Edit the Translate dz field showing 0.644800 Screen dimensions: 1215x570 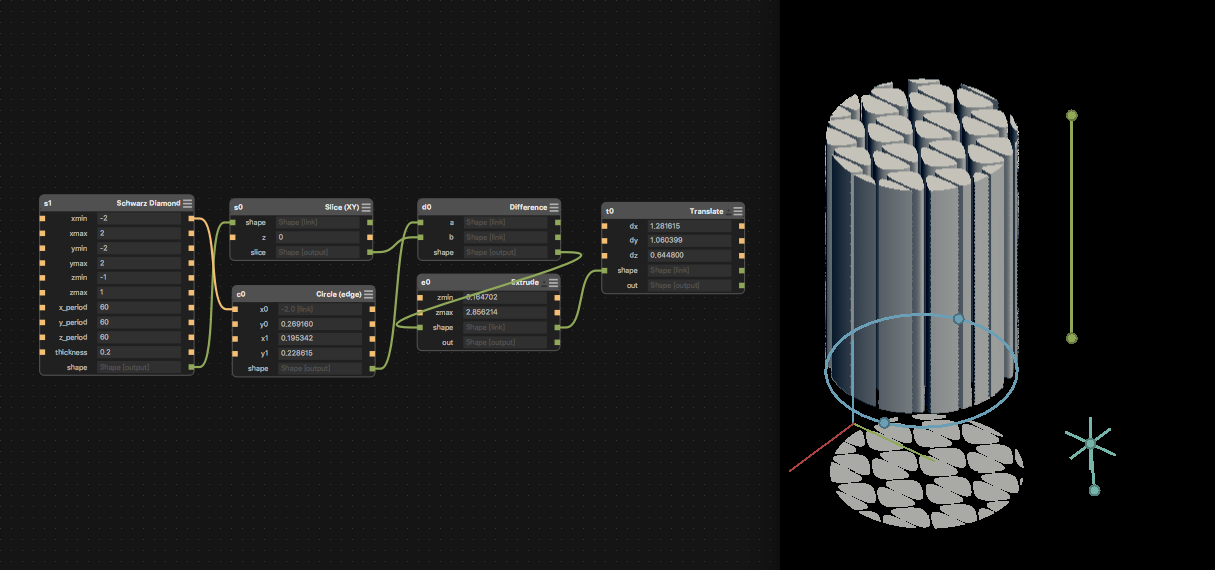(690, 255)
